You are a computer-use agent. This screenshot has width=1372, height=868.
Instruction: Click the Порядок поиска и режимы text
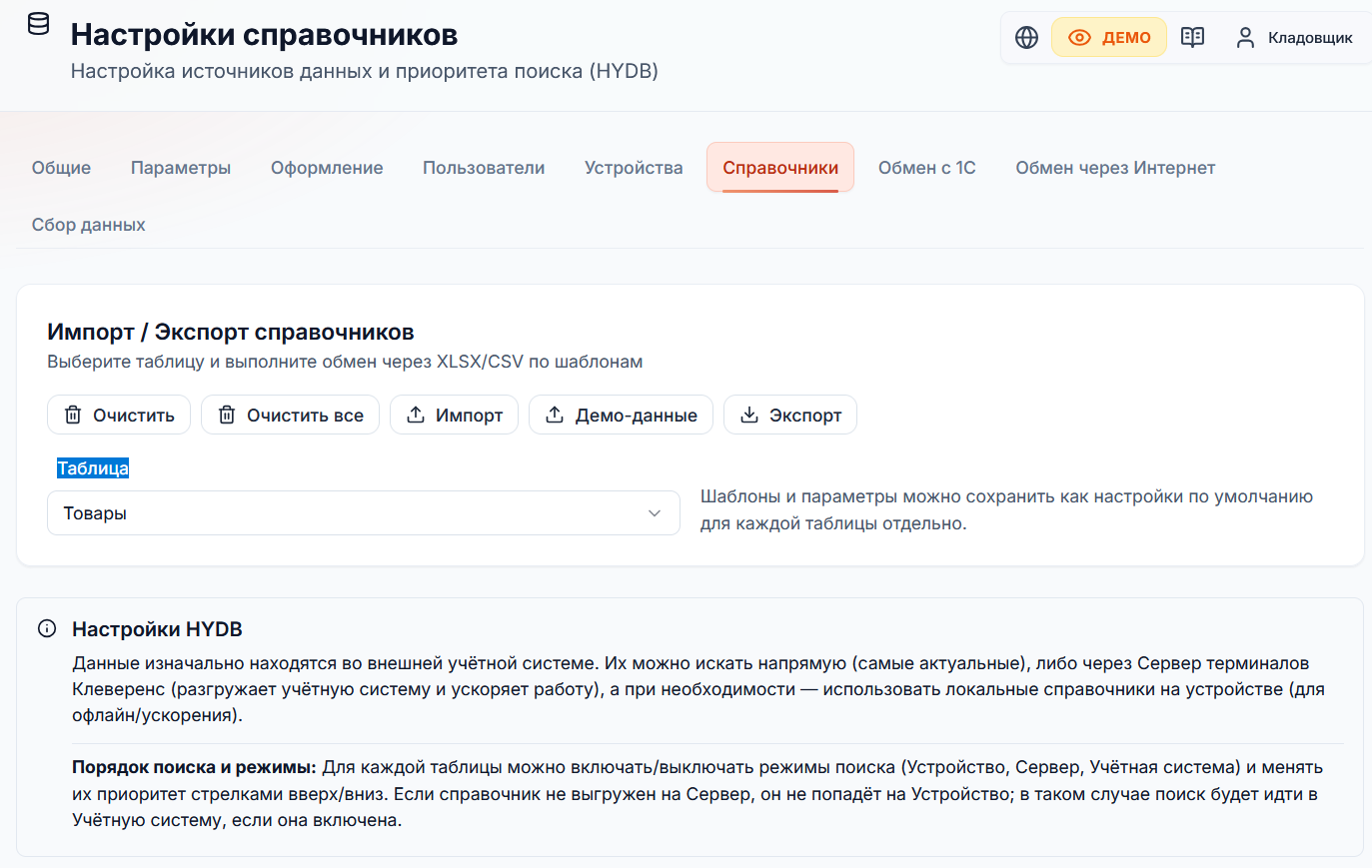coord(194,767)
